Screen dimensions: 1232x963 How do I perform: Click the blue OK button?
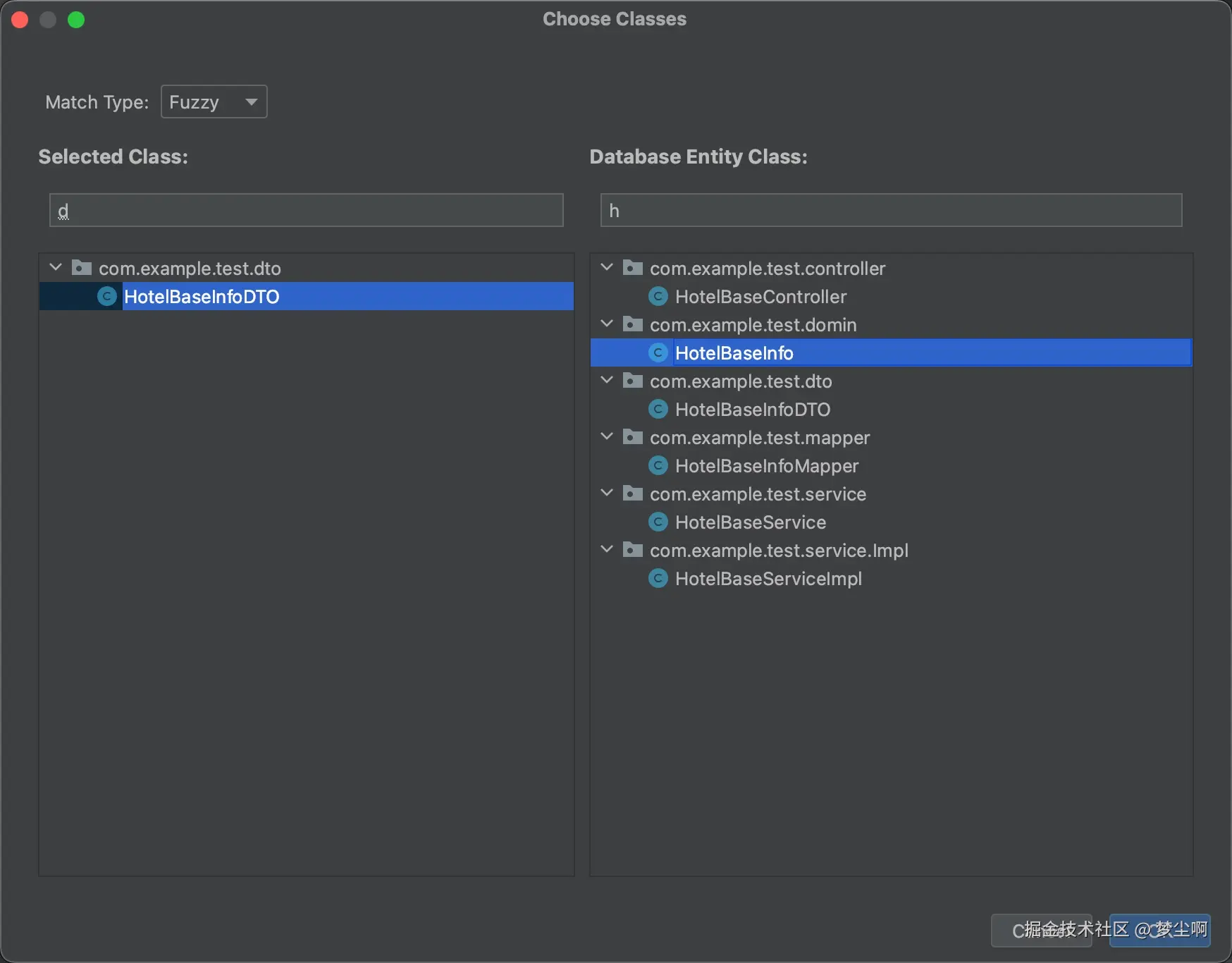pos(1160,931)
